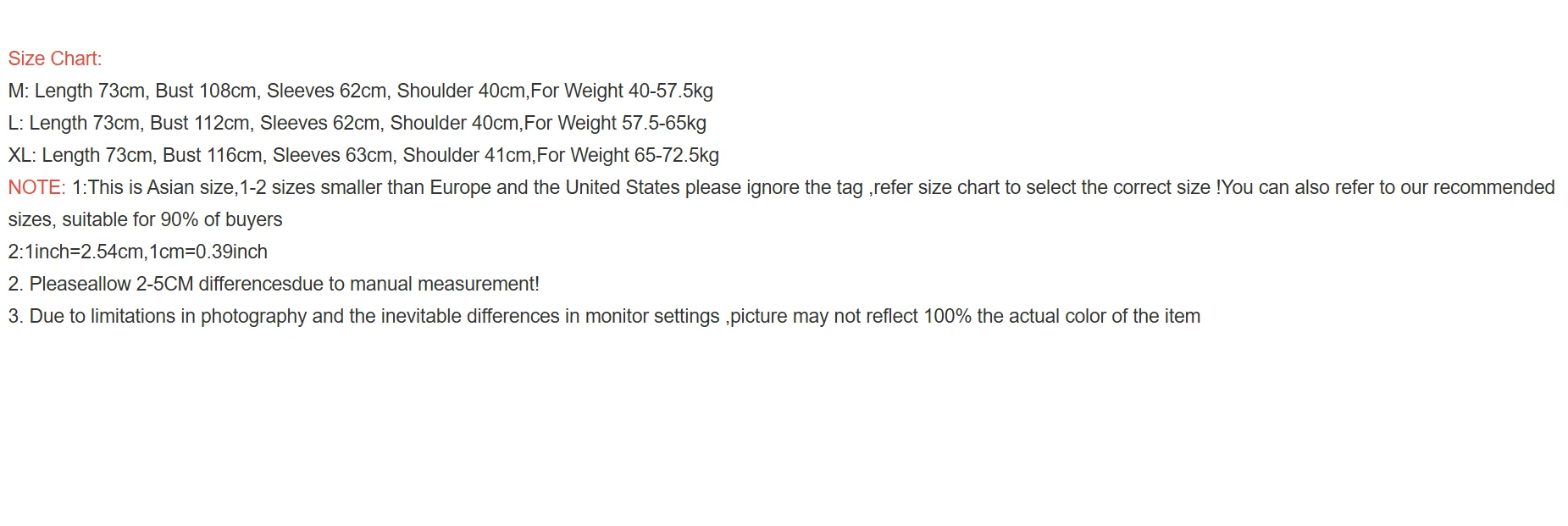The height and width of the screenshot is (526, 1568).
Task: Click the "M:" size label
Action: click(19, 91)
